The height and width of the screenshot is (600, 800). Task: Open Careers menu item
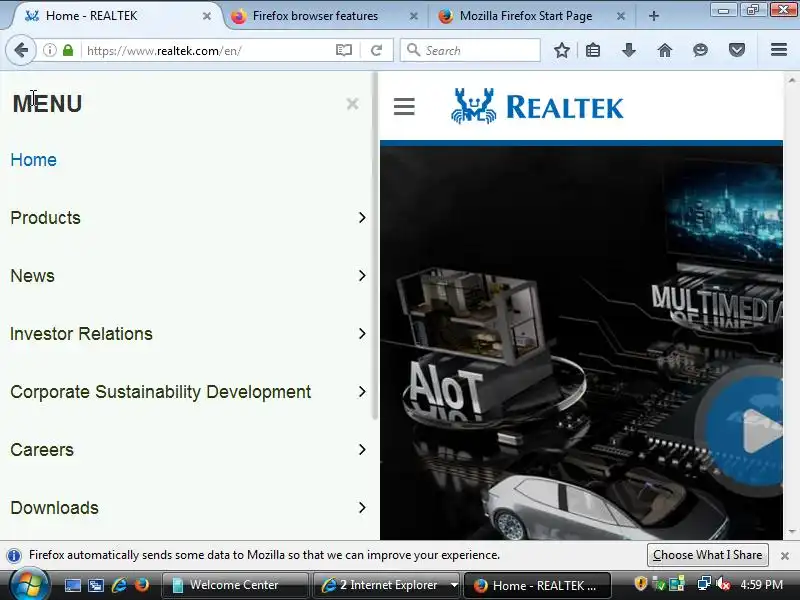point(42,450)
